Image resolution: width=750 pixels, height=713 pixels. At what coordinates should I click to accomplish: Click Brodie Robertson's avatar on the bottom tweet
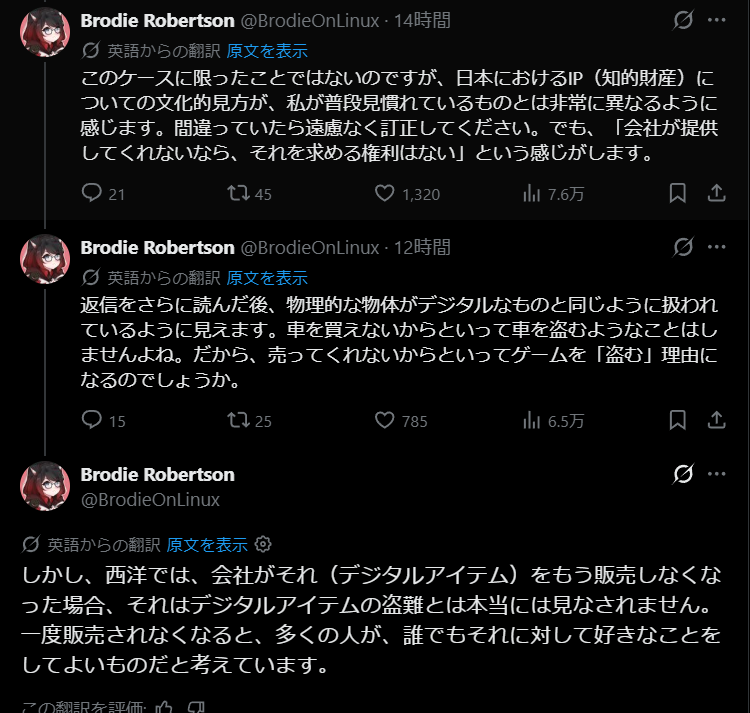point(45,486)
